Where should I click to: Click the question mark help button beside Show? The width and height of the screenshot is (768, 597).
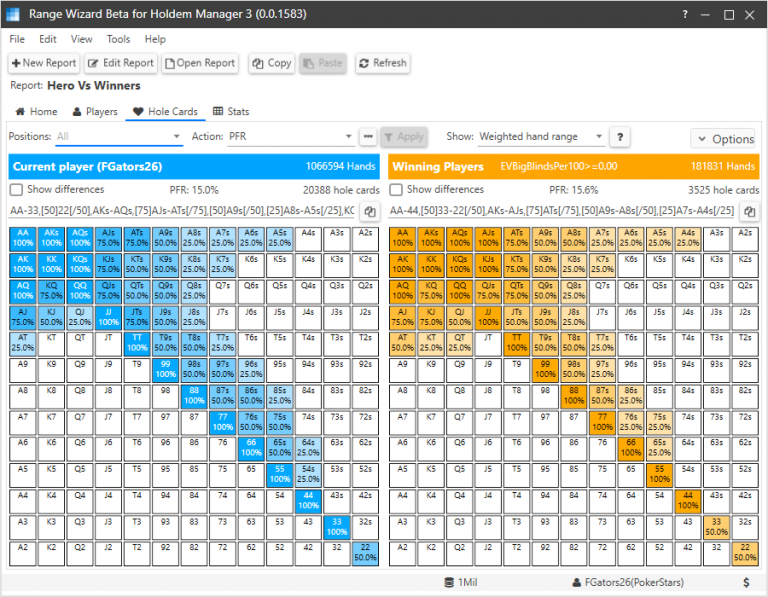(620, 137)
